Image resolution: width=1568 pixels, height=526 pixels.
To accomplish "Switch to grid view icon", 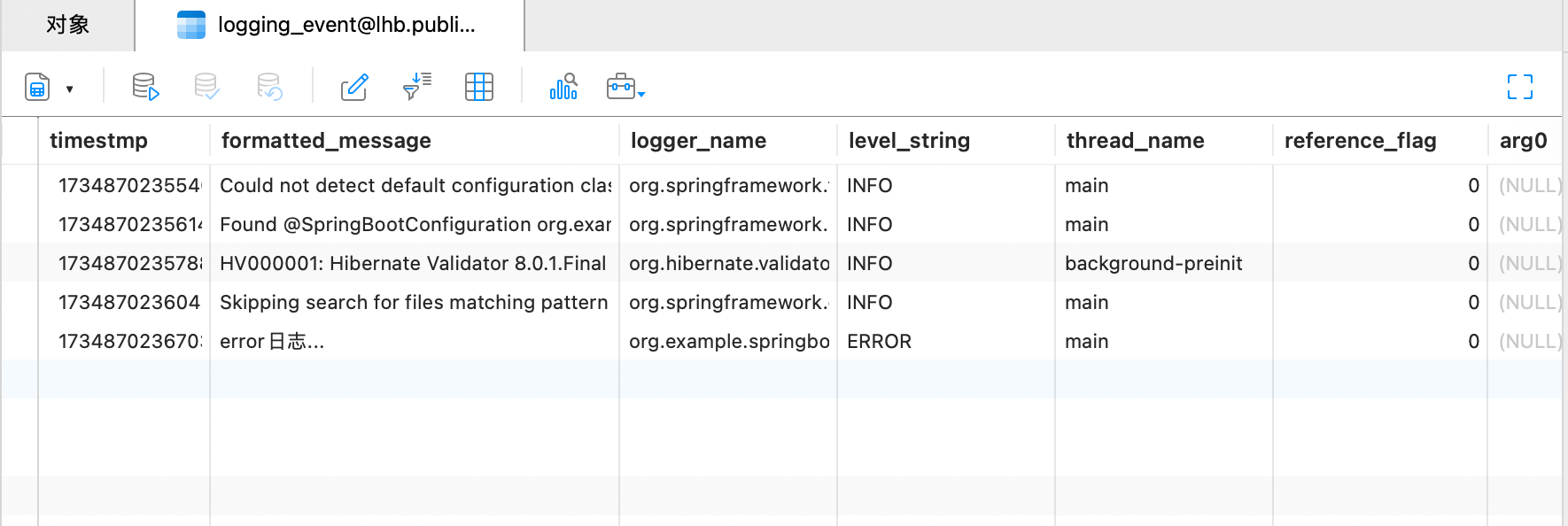I will (478, 87).
